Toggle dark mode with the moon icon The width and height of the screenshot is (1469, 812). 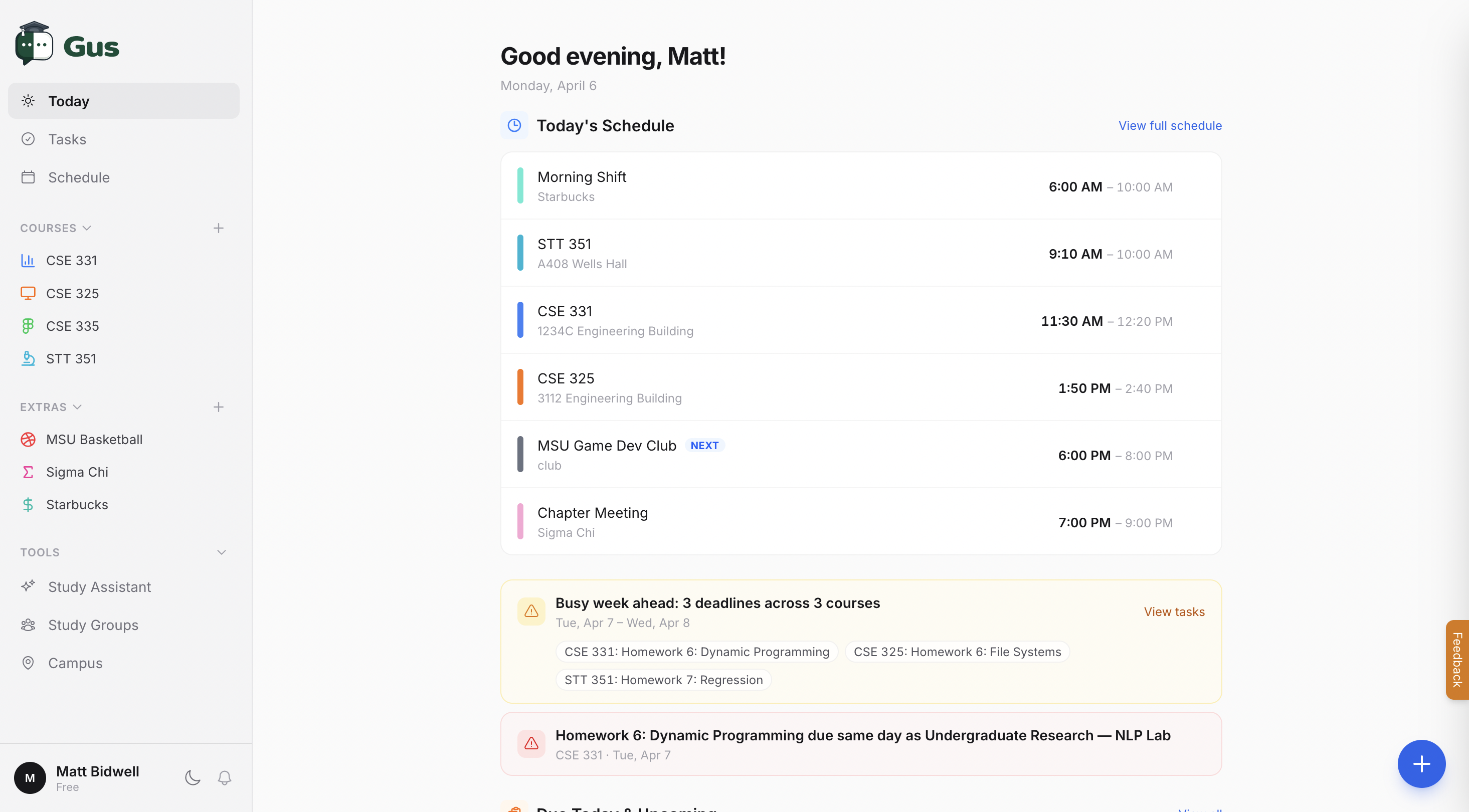coord(192,777)
